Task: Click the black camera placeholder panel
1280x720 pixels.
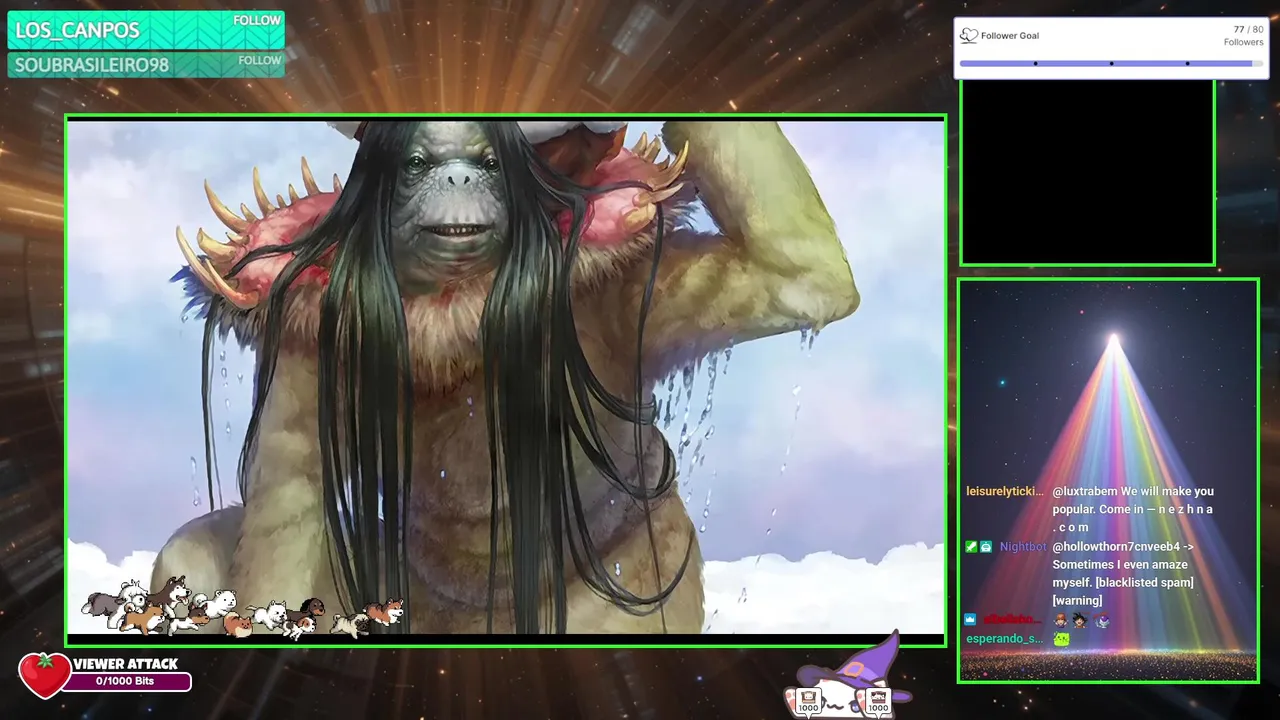Action: pos(1088,173)
